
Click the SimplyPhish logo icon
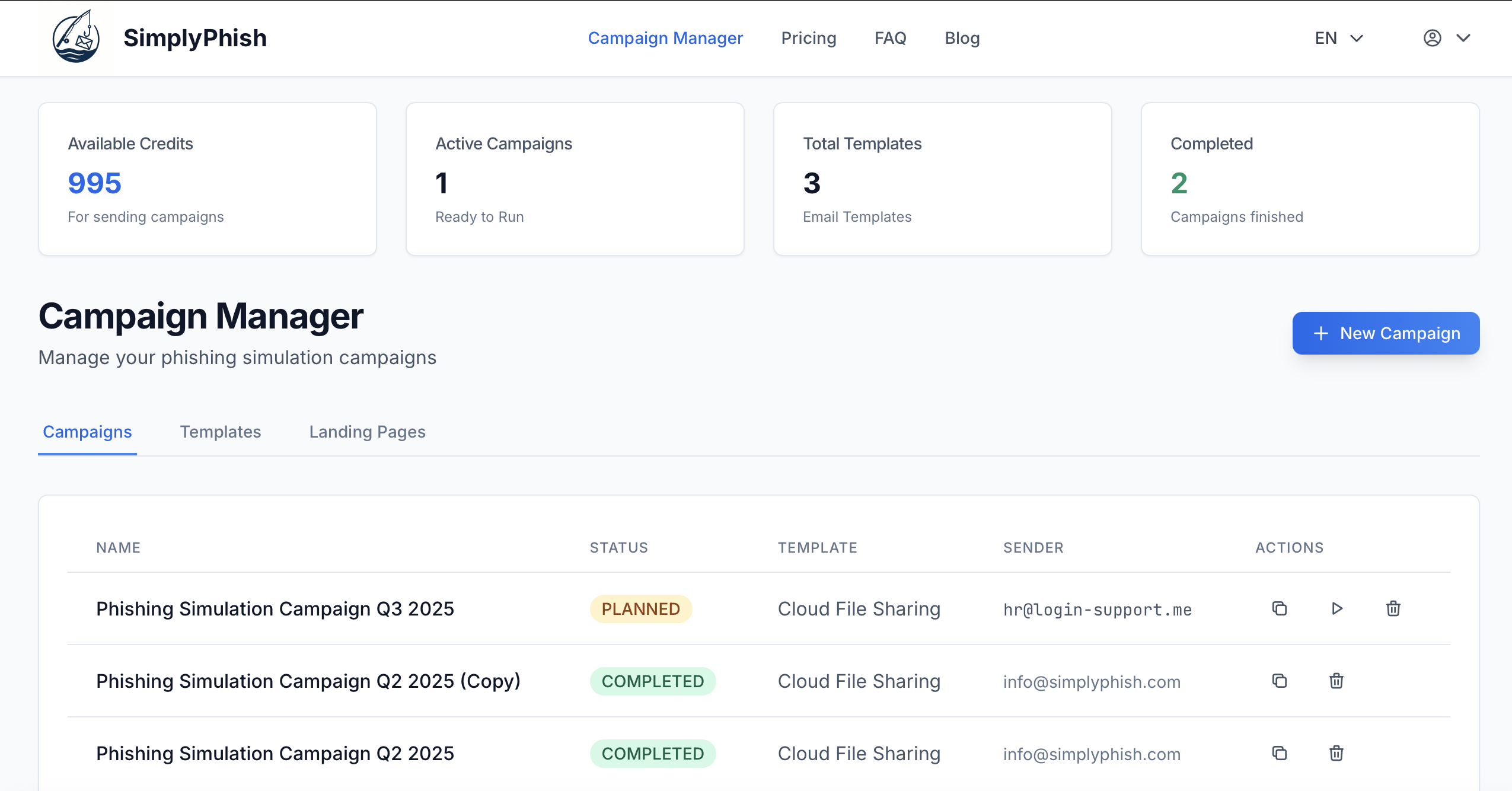pos(76,38)
